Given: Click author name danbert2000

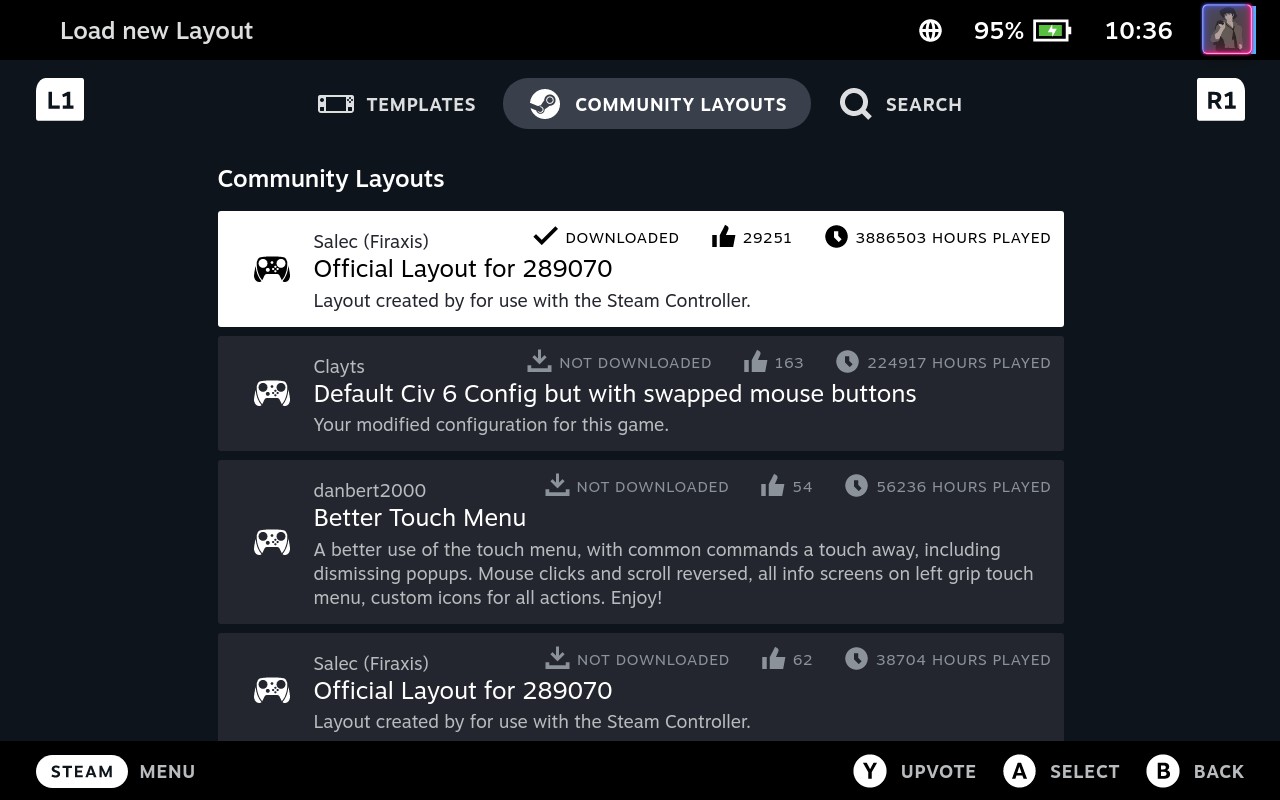Looking at the screenshot, I should tap(370, 490).
